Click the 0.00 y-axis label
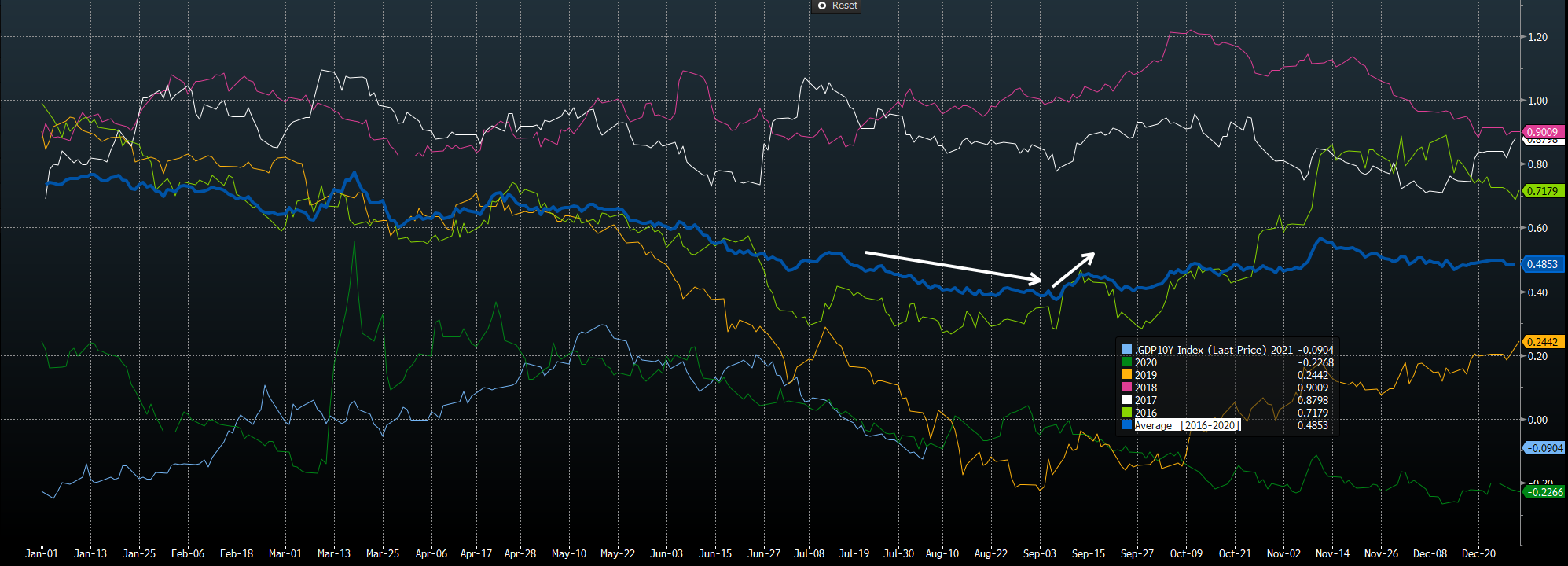 tap(1537, 420)
